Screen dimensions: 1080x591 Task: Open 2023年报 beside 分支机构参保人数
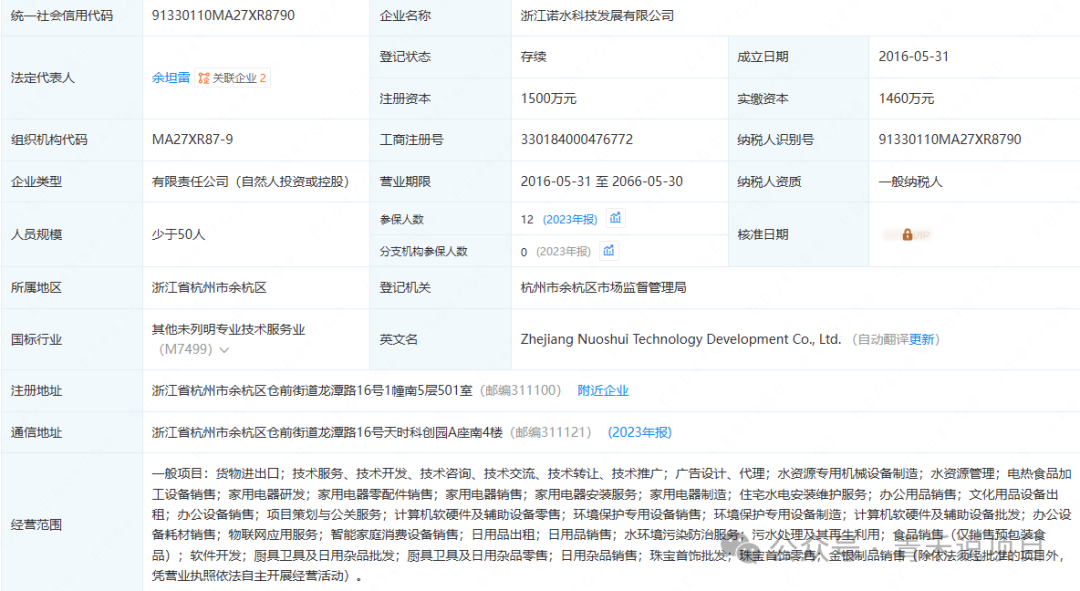[x=564, y=250]
